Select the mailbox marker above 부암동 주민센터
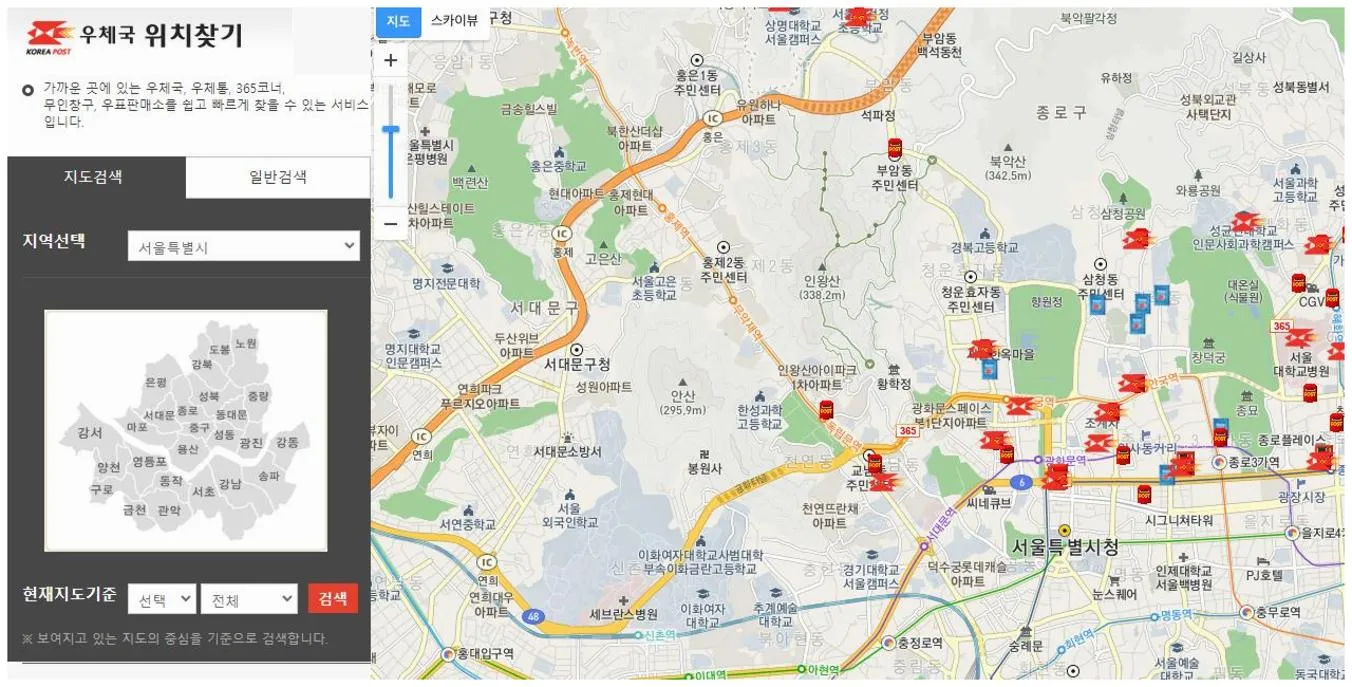Image resolution: width=1352 pixels, height=687 pixels. [895, 148]
